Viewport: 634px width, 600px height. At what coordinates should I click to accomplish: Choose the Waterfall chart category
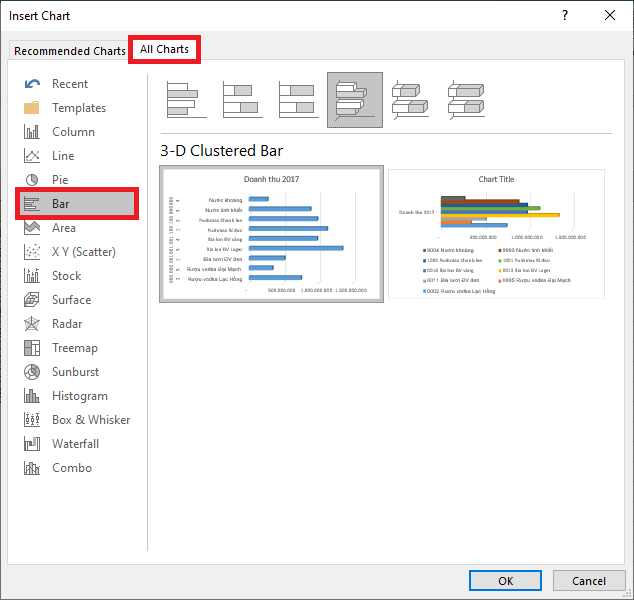click(75, 444)
